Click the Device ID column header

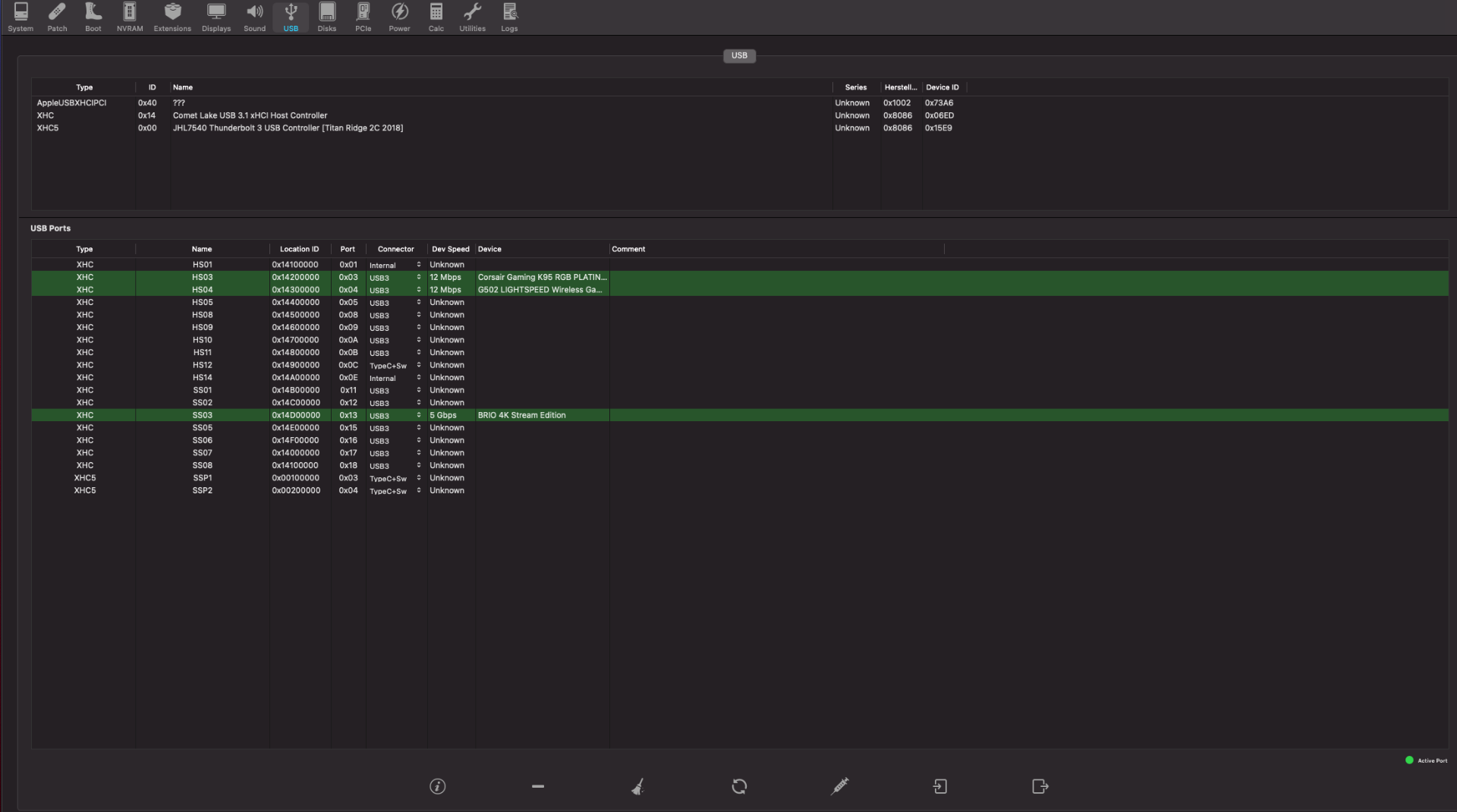942,87
